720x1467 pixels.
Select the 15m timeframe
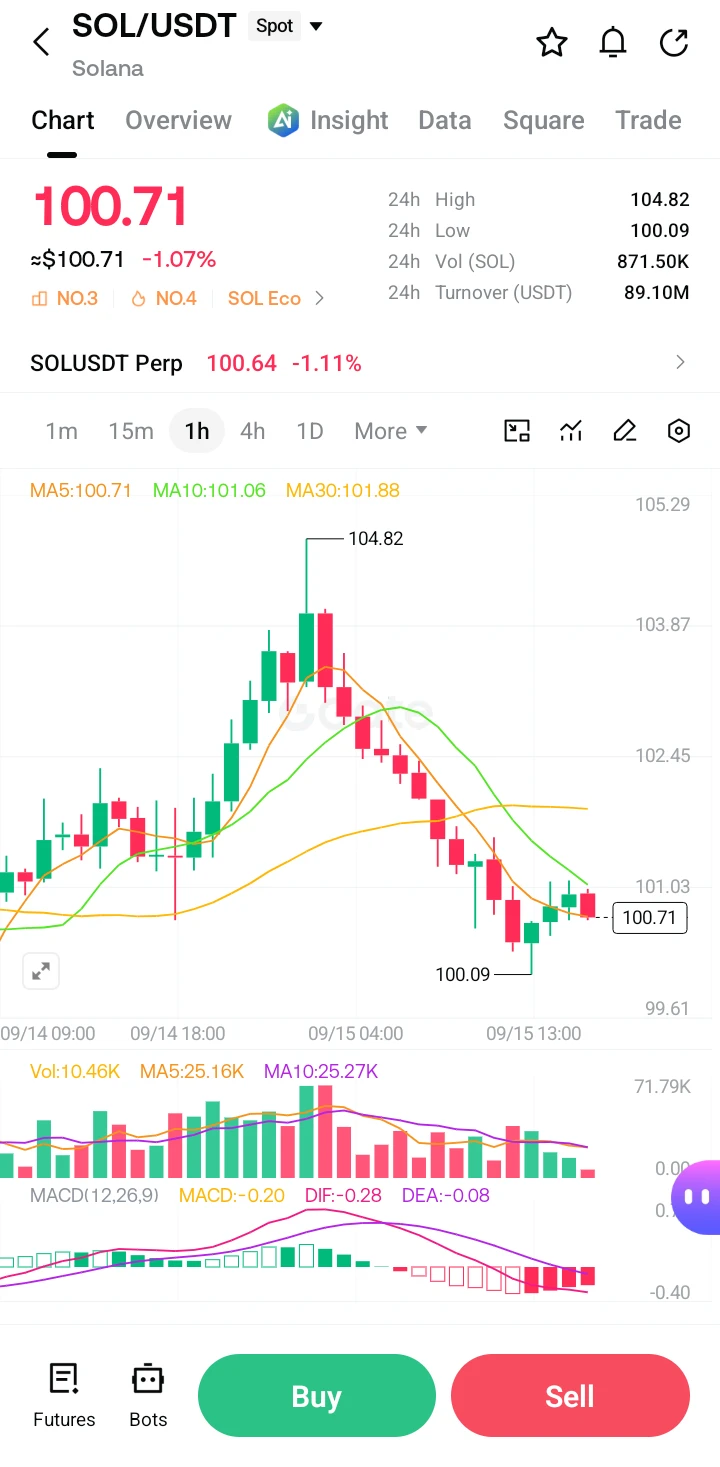(131, 431)
